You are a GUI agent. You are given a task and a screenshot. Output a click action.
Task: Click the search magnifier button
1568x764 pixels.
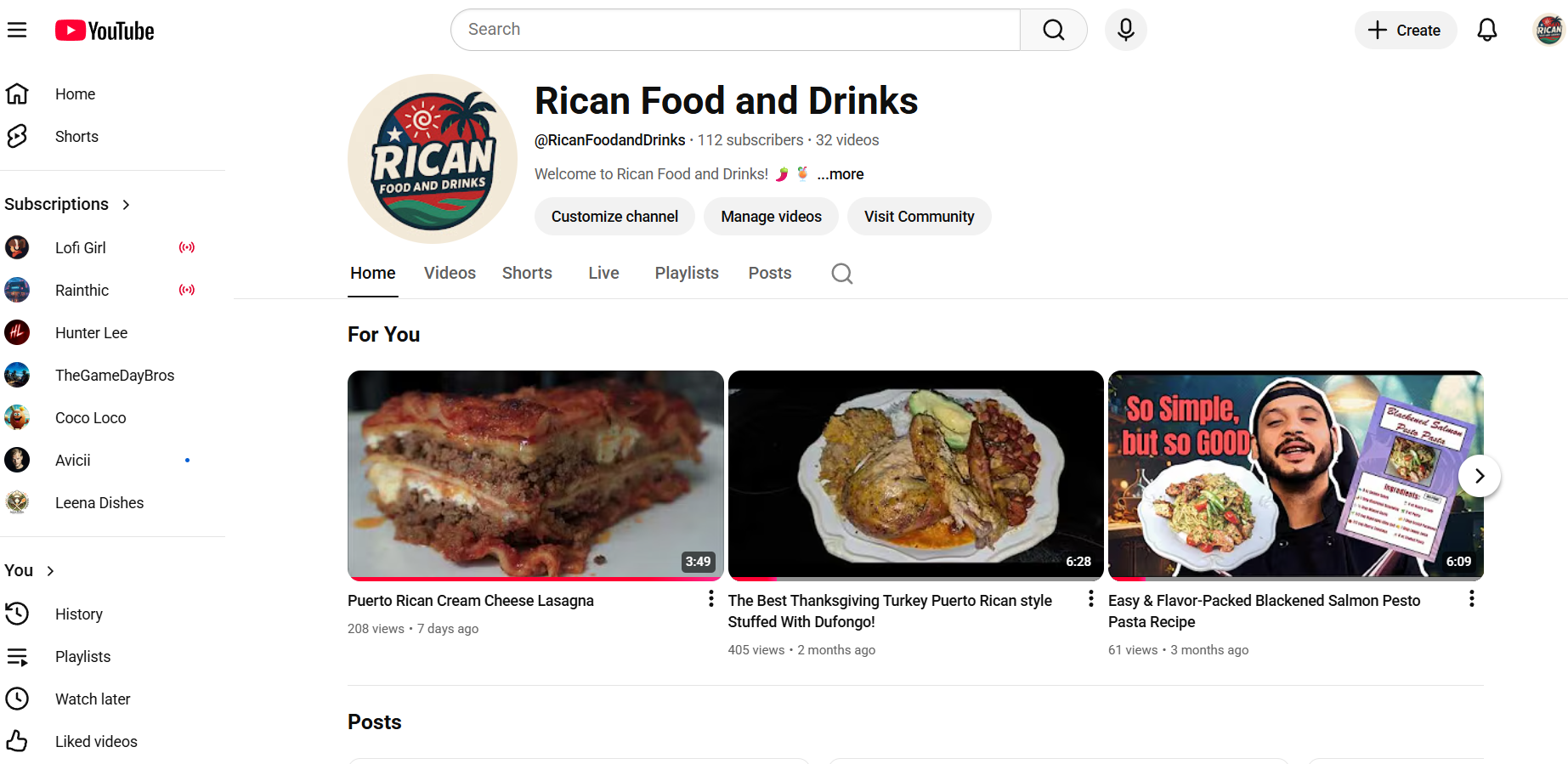[1054, 30]
